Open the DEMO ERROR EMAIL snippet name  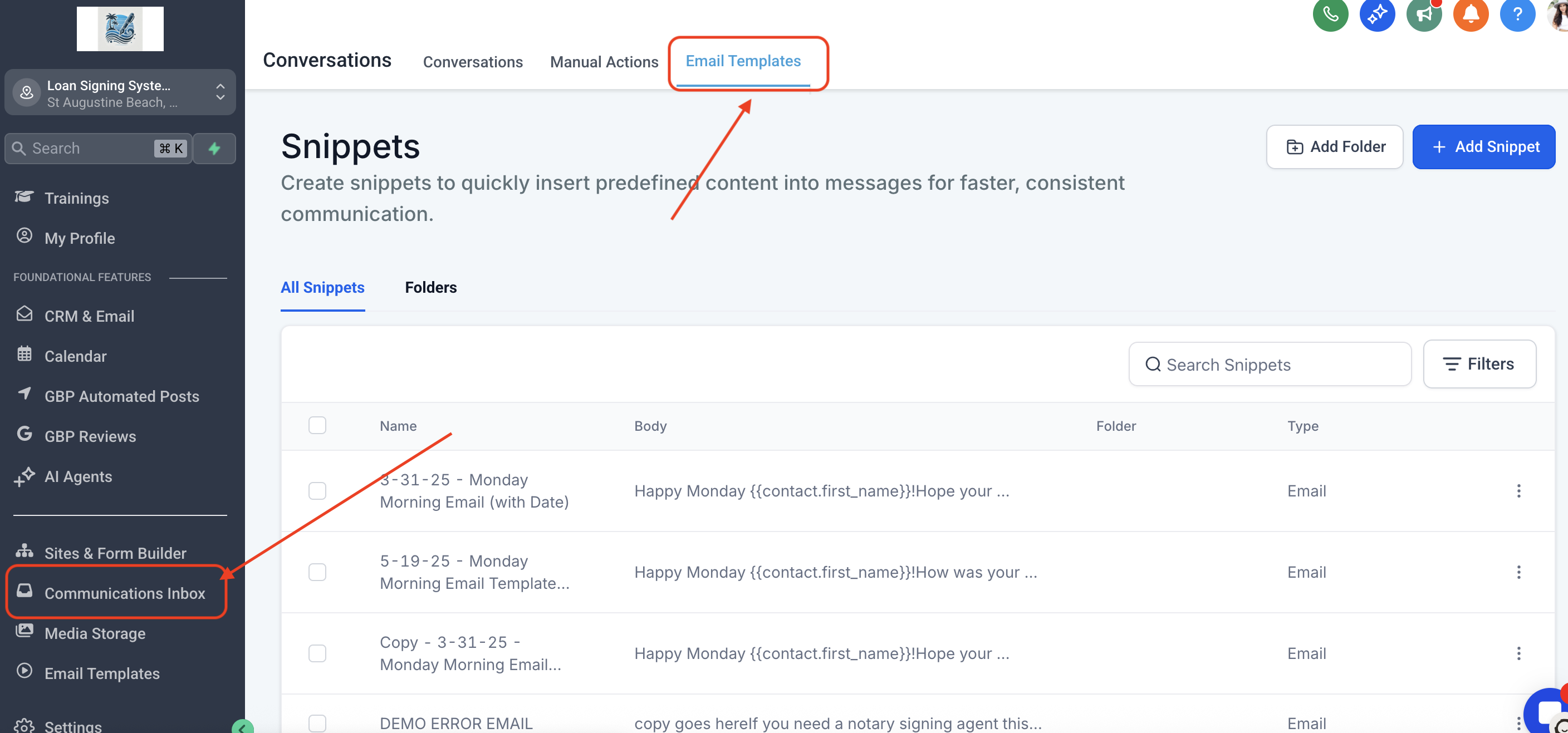click(x=456, y=724)
